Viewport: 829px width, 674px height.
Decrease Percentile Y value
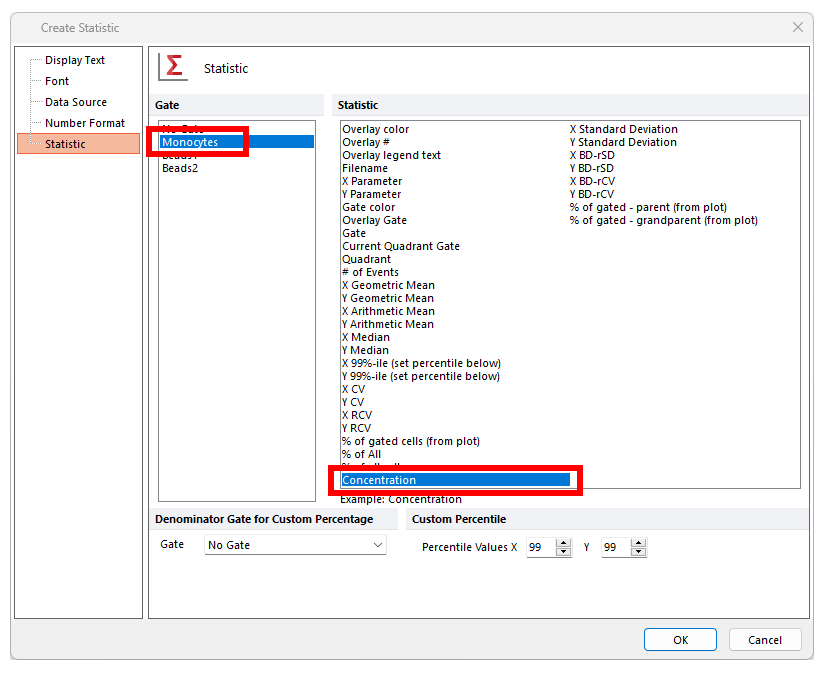click(639, 552)
